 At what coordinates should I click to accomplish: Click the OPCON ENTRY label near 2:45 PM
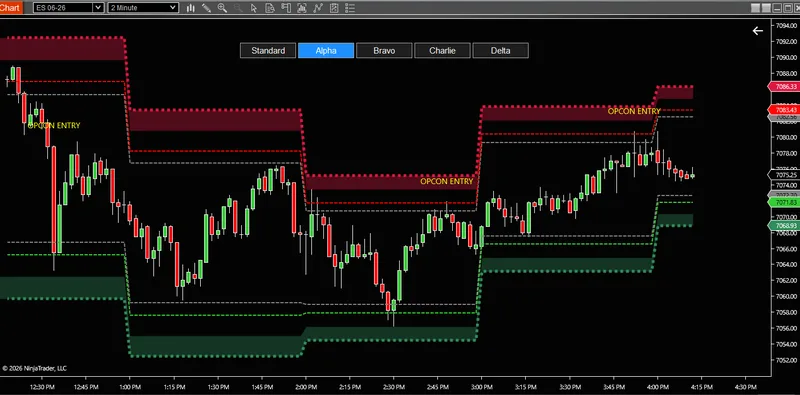coord(447,181)
